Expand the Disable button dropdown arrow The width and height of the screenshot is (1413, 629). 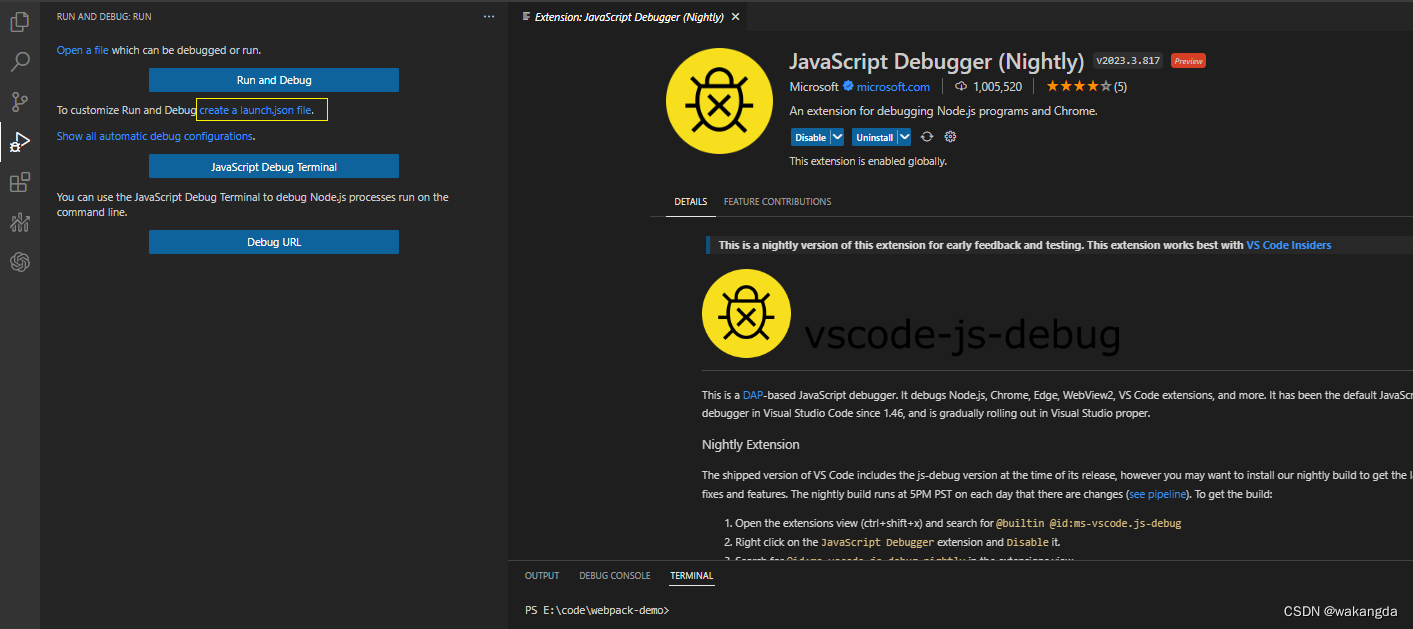coord(836,137)
